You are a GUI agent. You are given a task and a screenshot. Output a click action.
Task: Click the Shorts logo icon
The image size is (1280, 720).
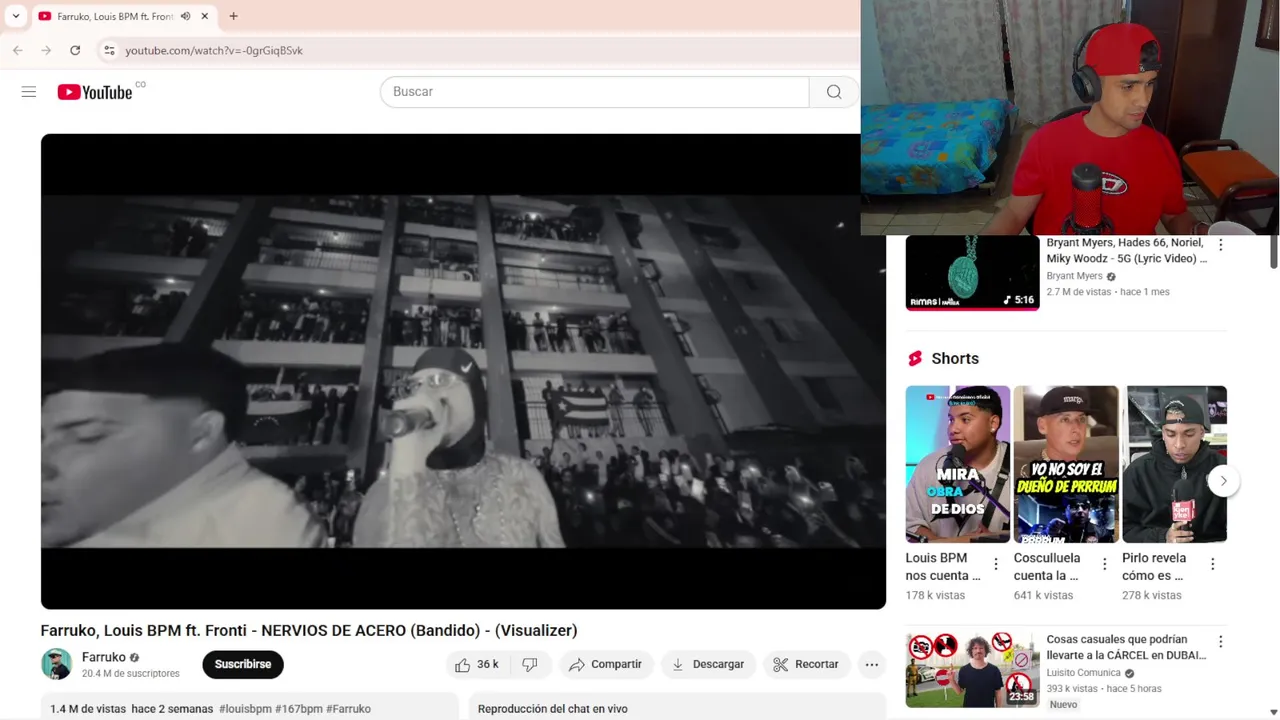(915, 359)
